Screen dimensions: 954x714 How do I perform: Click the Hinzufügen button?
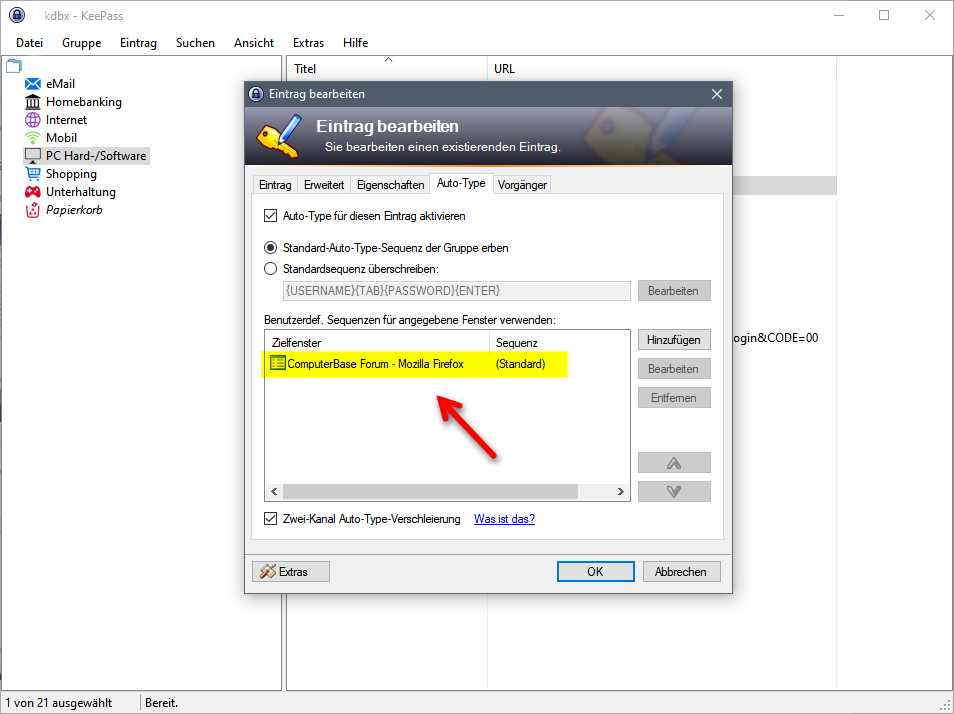click(x=674, y=340)
